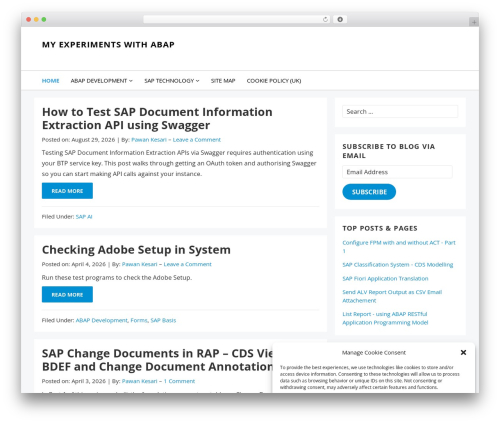Image resolution: width=500 pixels, height=423 pixels.
Task: Click the Search input field
Action: click(400, 112)
